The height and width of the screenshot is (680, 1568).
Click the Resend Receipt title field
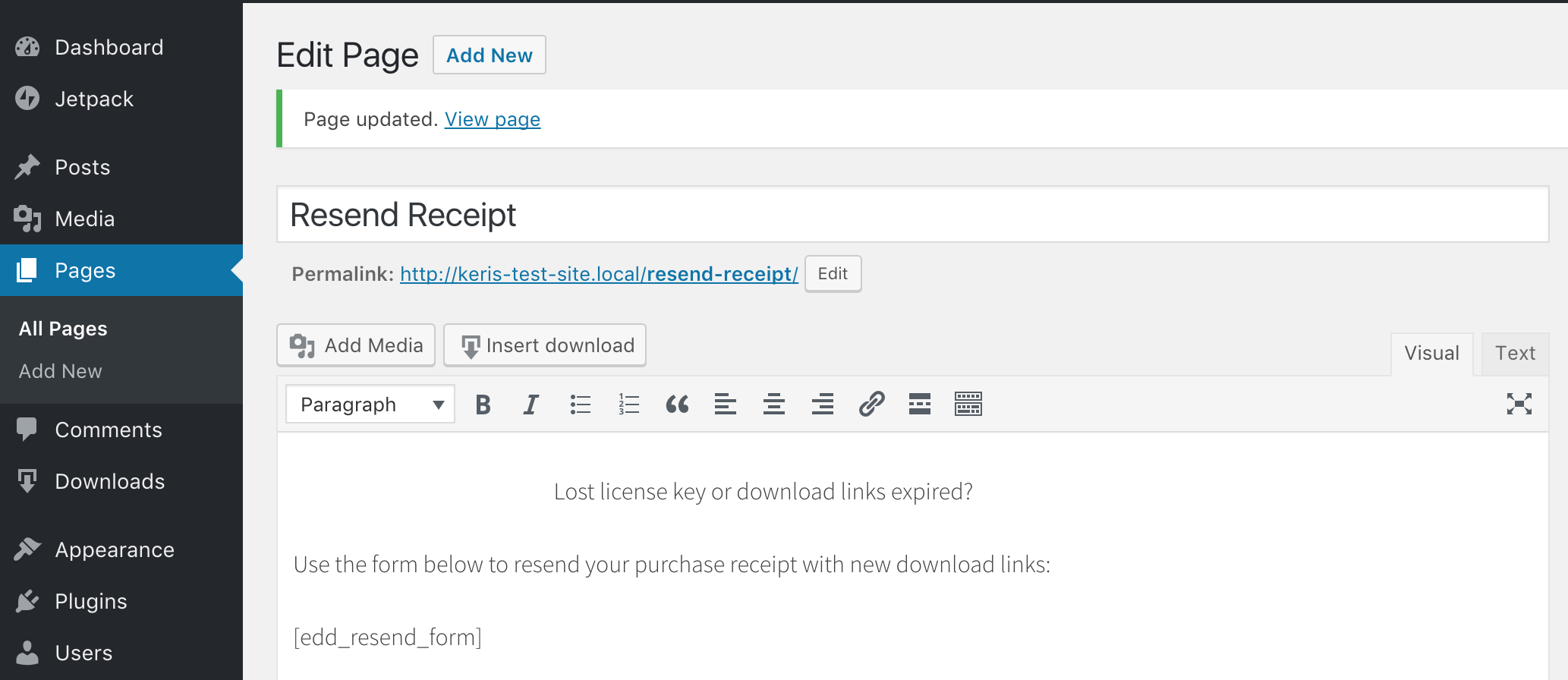[912, 215]
